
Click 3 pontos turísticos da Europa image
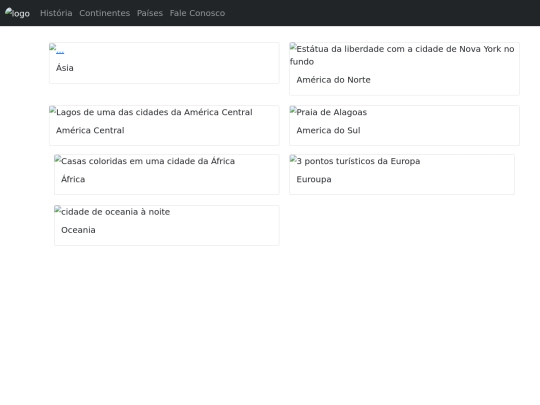(x=355, y=161)
